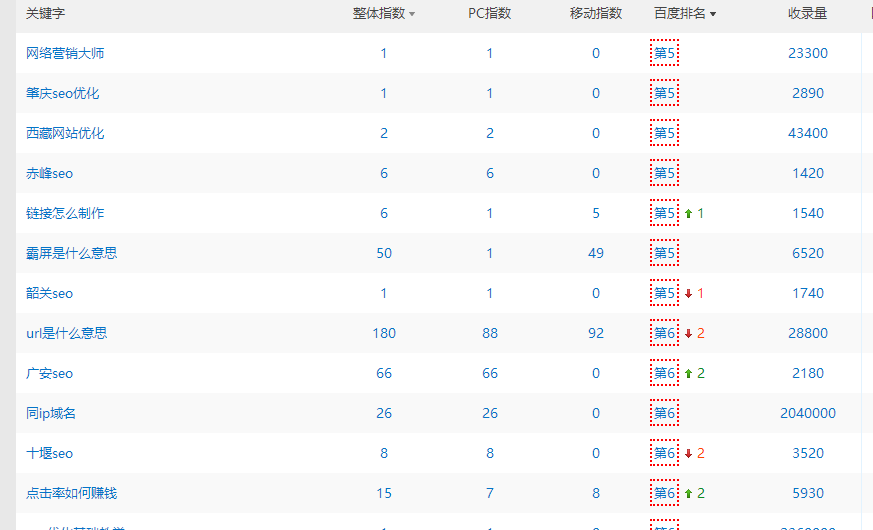Click the red down arrow in 韶关seo row
The width and height of the screenshot is (873, 530).
click(688, 294)
